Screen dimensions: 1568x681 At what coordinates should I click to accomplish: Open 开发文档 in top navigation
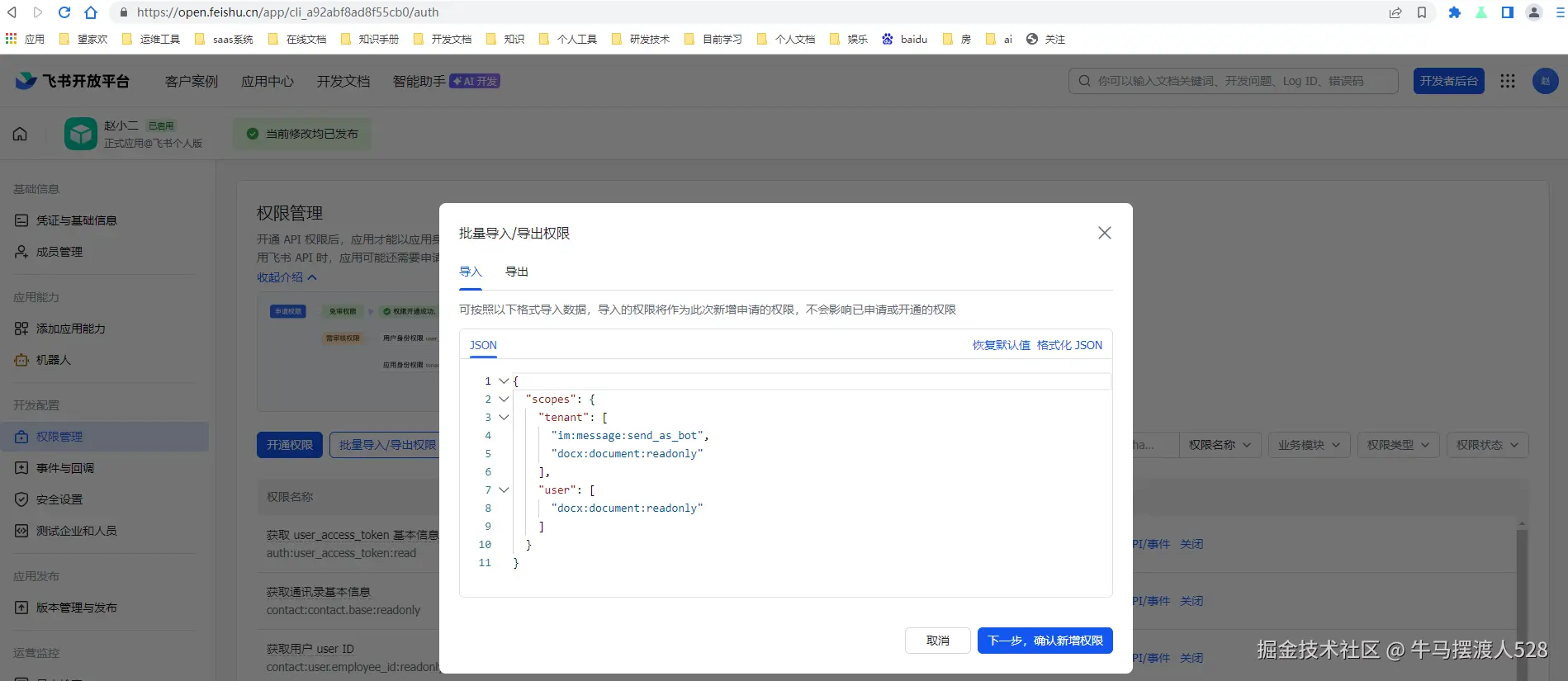pos(343,81)
